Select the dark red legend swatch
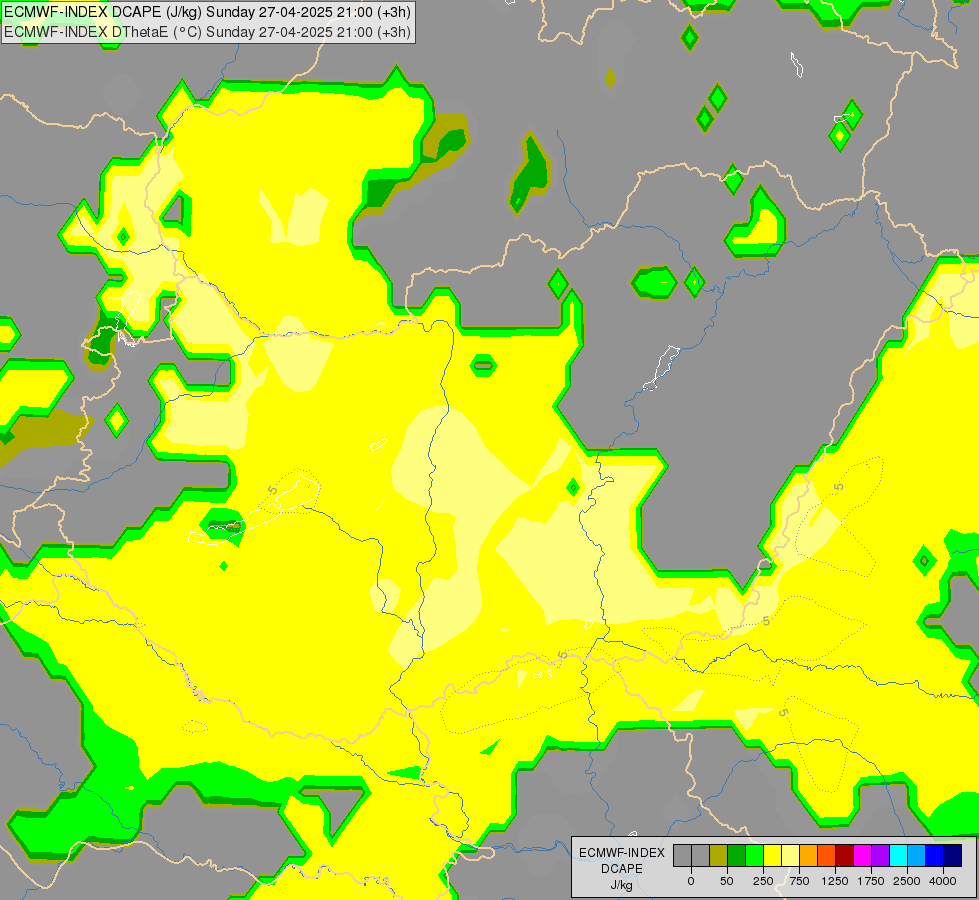Image resolution: width=979 pixels, height=900 pixels. 845,855
